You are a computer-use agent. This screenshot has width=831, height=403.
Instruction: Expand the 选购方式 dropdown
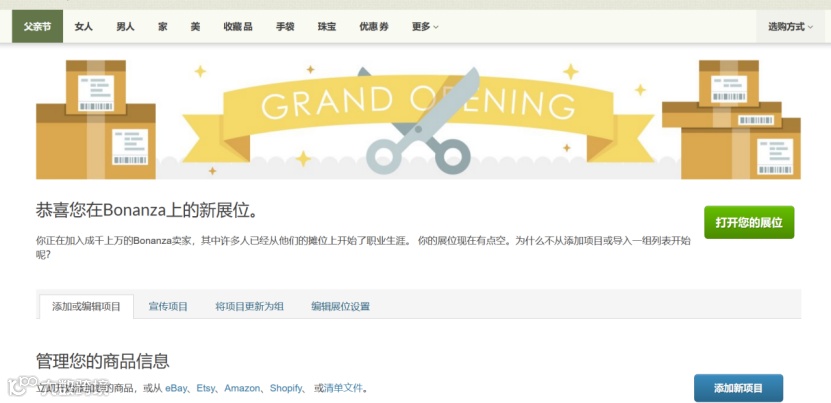(x=790, y=27)
